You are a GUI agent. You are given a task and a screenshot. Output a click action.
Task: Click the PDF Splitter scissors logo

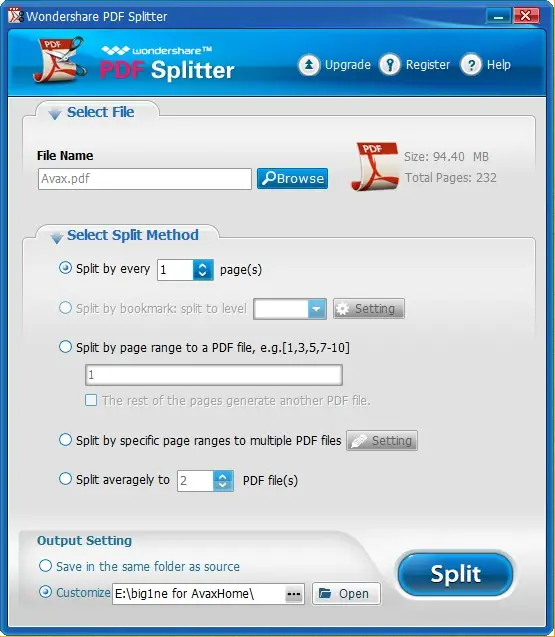click(x=60, y=59)
